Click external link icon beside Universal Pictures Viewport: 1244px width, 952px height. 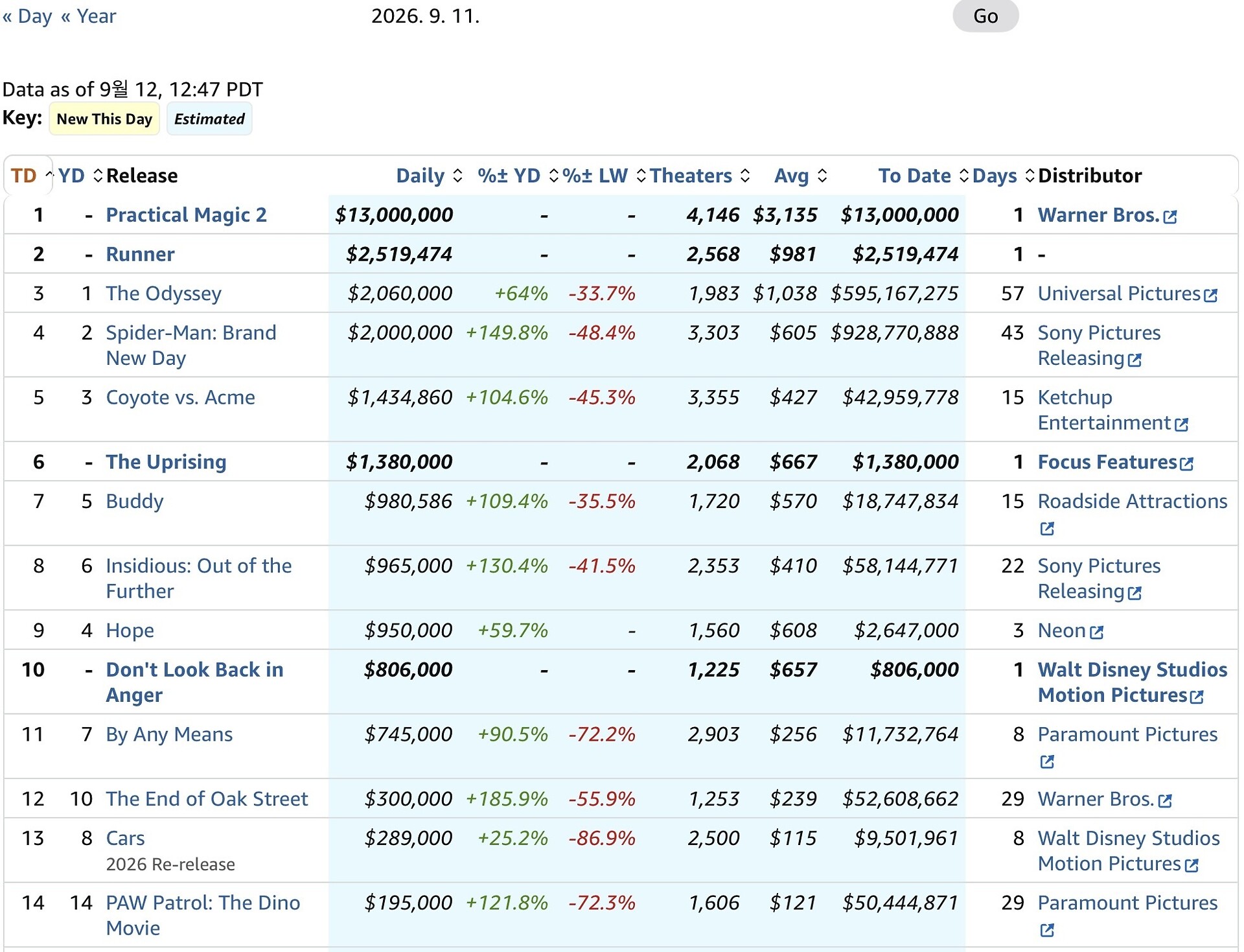coord(1210,296)
